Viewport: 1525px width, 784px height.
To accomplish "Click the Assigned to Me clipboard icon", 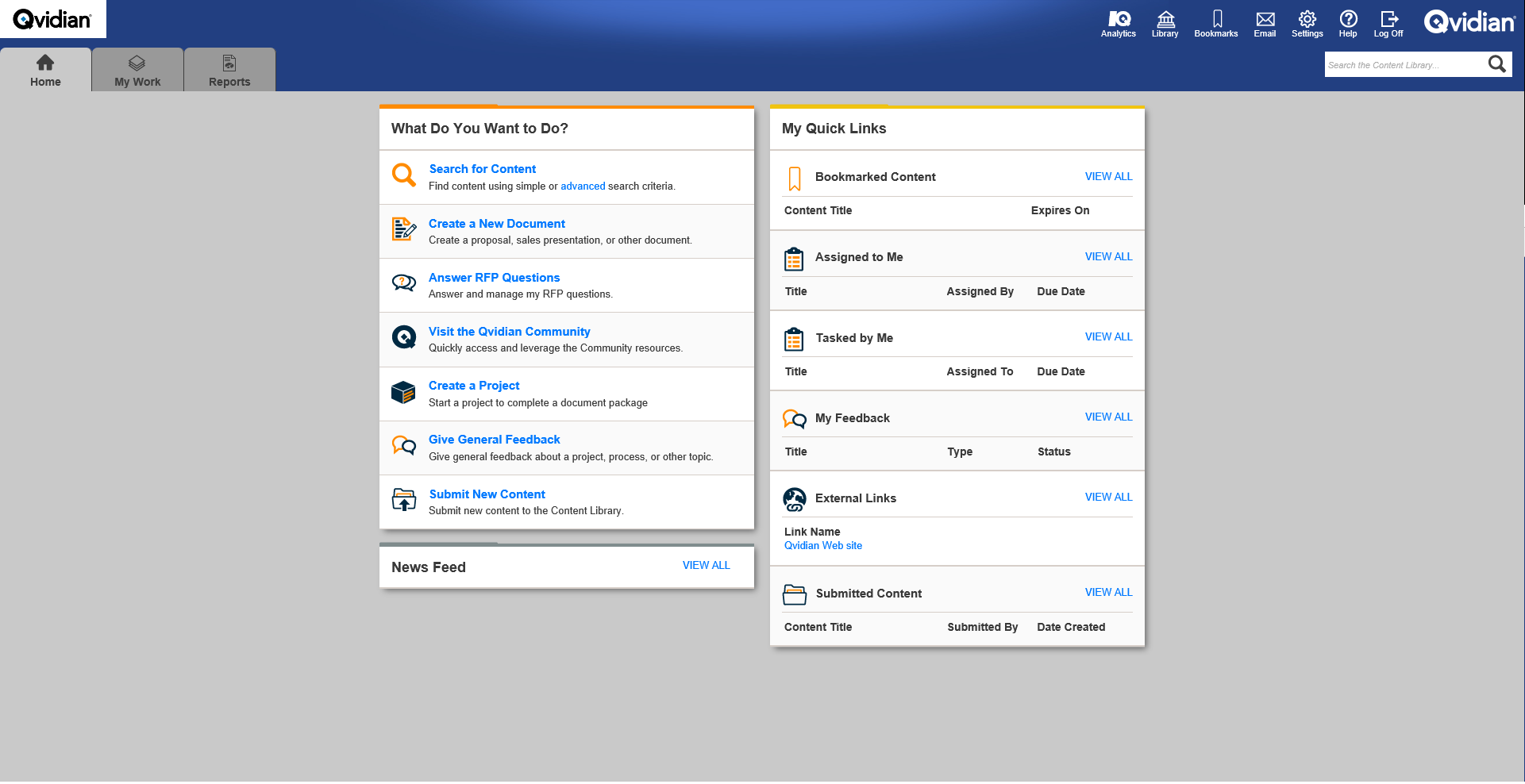I will pos(794,259).
